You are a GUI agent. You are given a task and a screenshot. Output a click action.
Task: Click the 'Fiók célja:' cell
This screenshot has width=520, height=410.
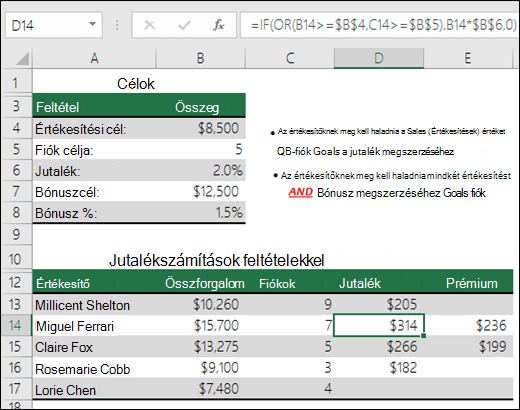(x=94, y=150)
